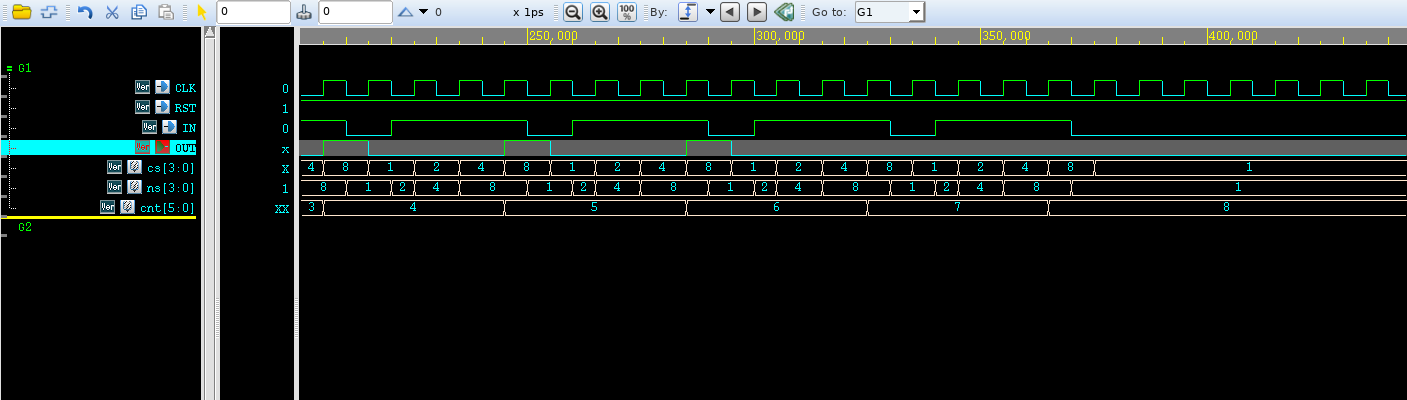Jump to the previous edge
Viewport: 1407px width, 400px height.
(x=730, y=12)
